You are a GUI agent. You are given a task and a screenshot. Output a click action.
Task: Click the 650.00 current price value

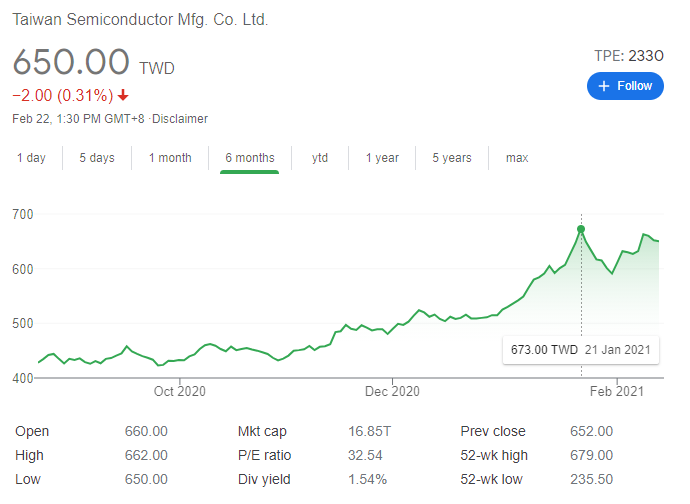tap(71, 62)
